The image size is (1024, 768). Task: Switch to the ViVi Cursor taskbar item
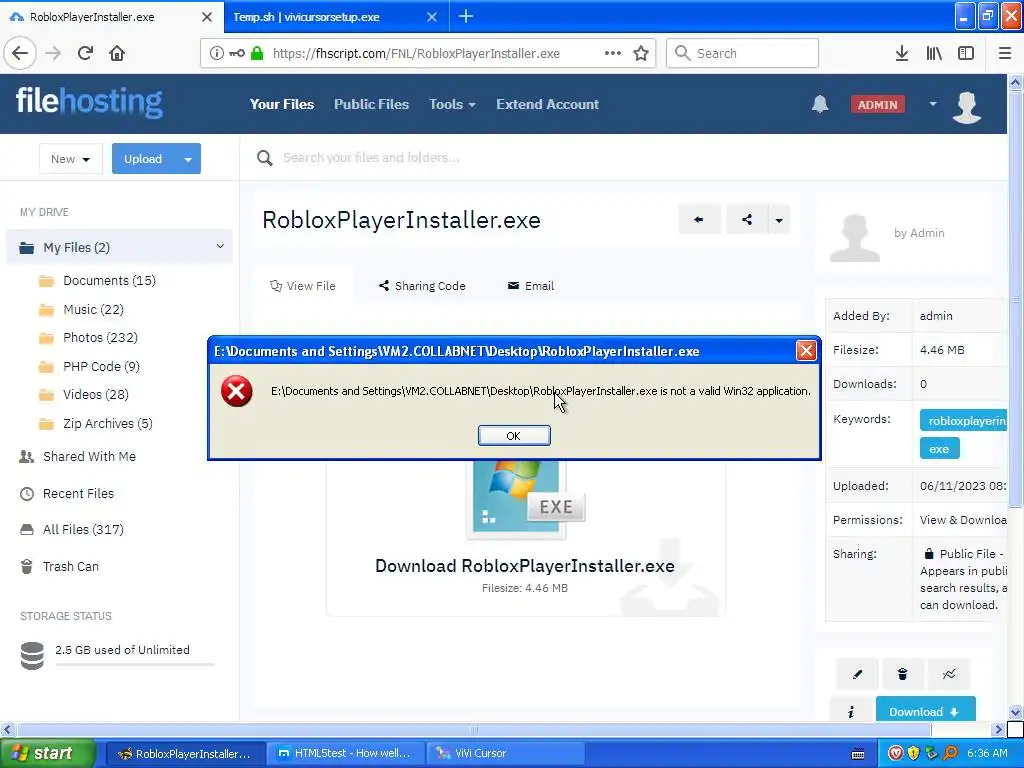tap(505, 753)
